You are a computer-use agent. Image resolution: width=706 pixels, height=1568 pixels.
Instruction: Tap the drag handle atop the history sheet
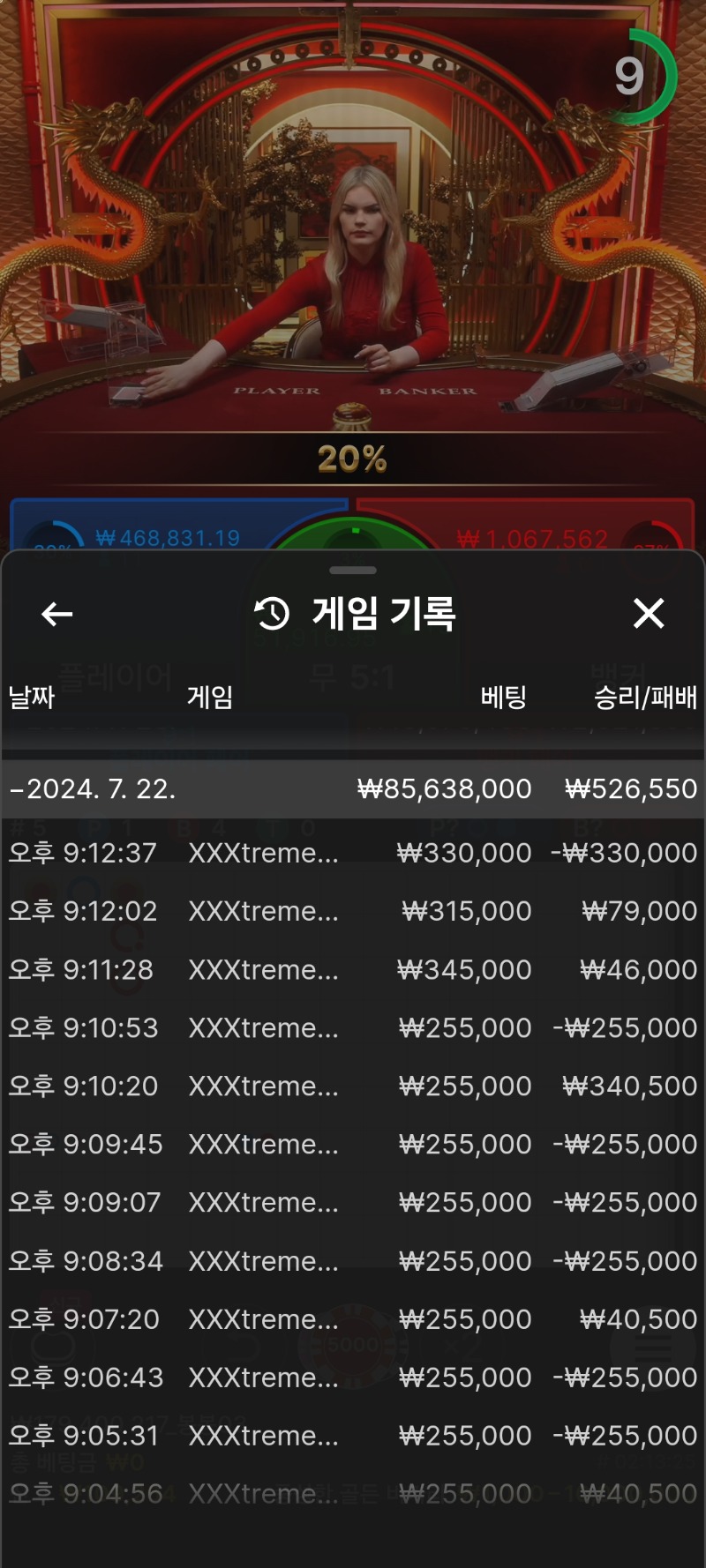pos(353,571)
